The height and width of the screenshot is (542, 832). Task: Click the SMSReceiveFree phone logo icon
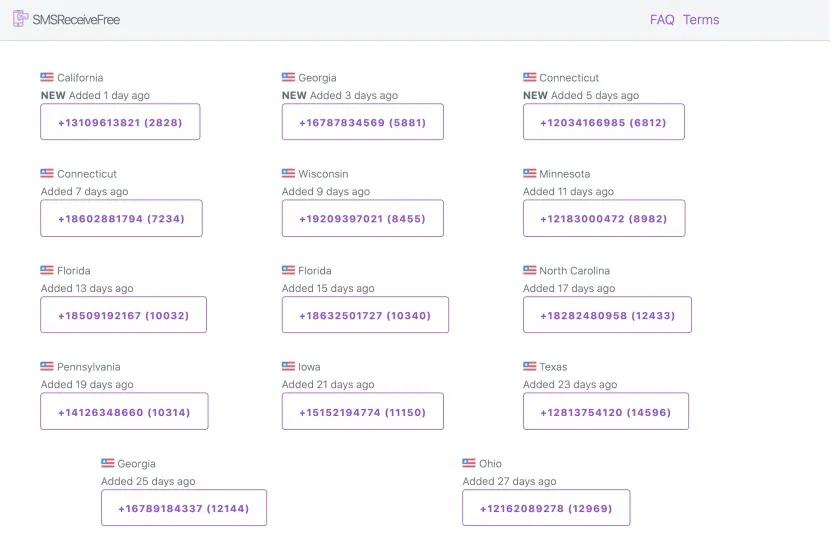click(x=20, y=18)
